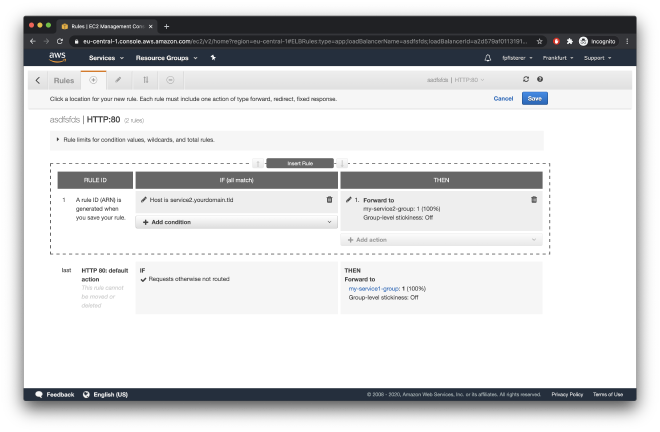Click the Rules heading label
The width and height of the screenshot is (660, 432).
(64, 80)
